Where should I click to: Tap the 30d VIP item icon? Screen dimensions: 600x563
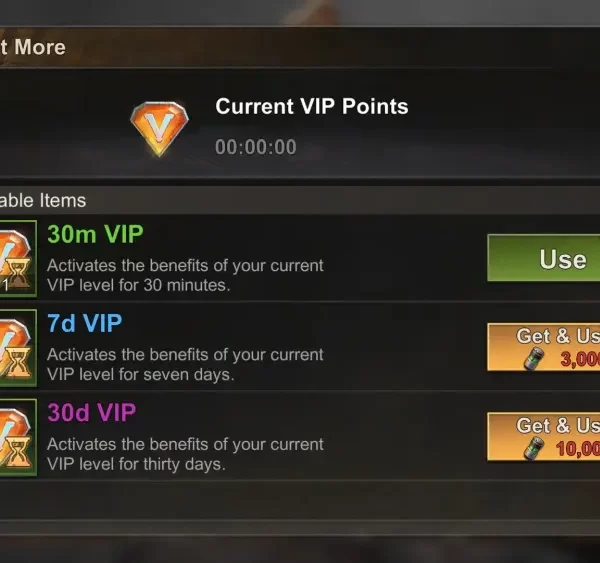click(x=18, y=437)
